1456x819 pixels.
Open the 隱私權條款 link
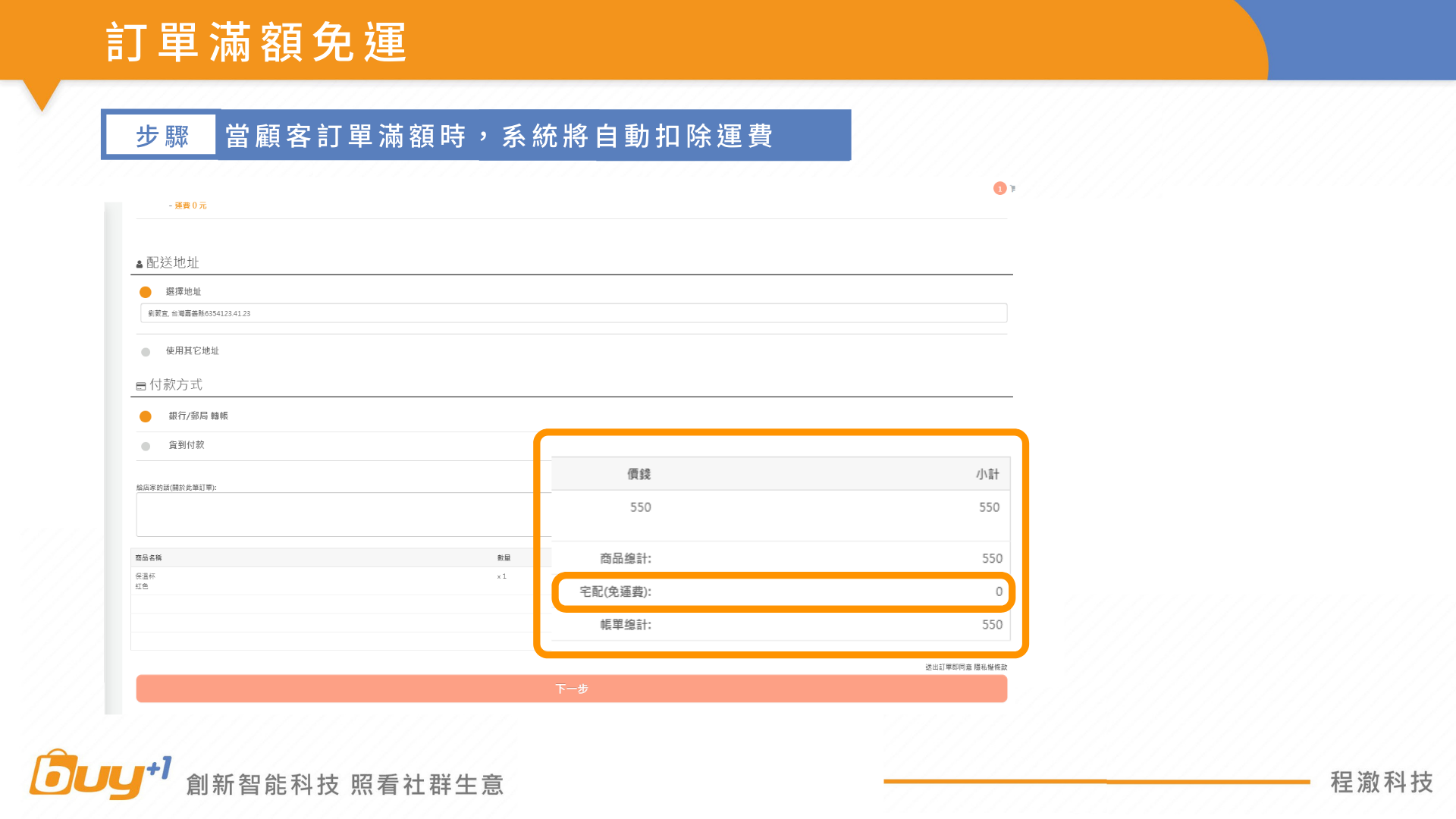click(990, 667)
